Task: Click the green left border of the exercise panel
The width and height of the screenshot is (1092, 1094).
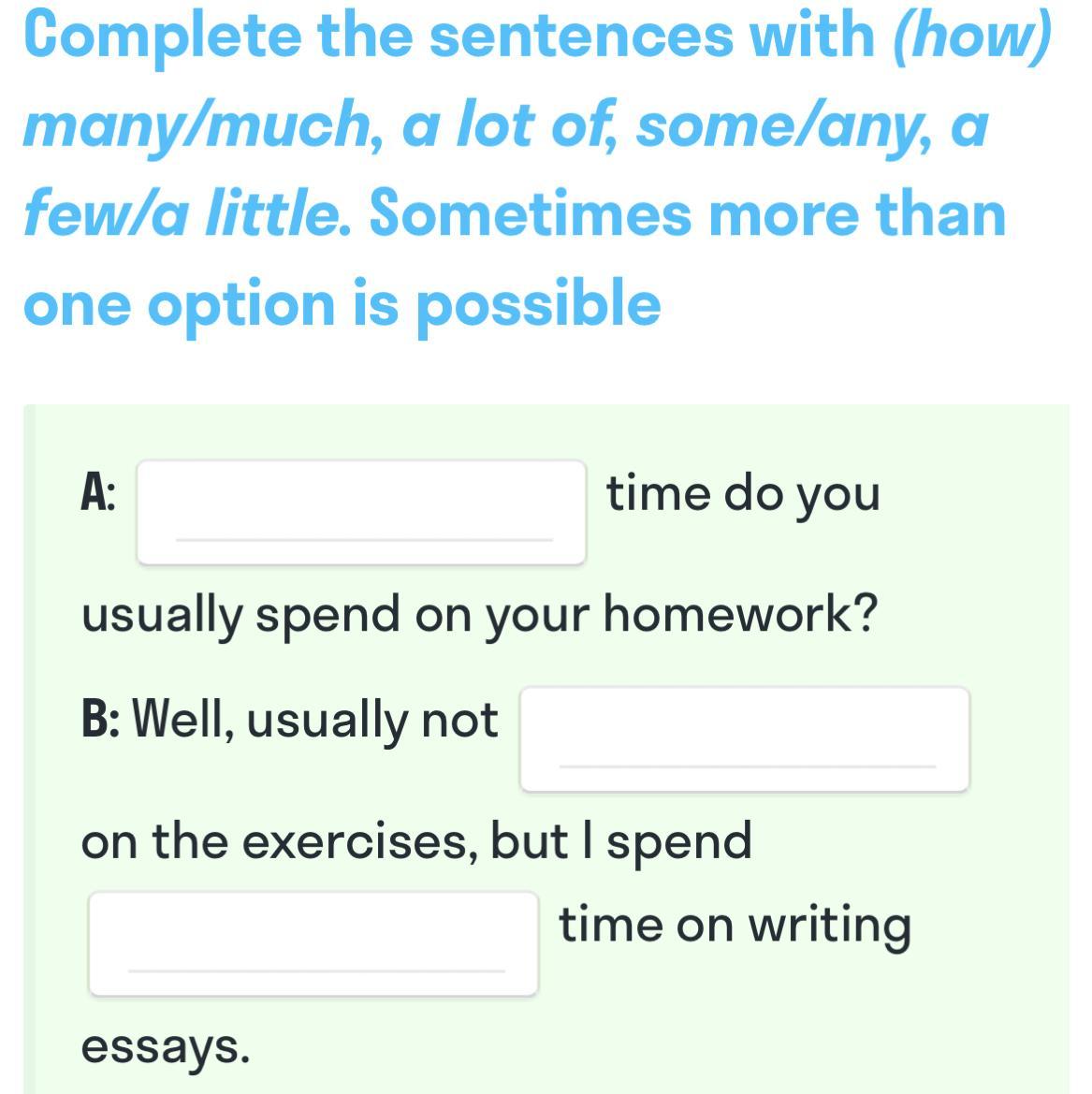Action: (x=28, y=749)
